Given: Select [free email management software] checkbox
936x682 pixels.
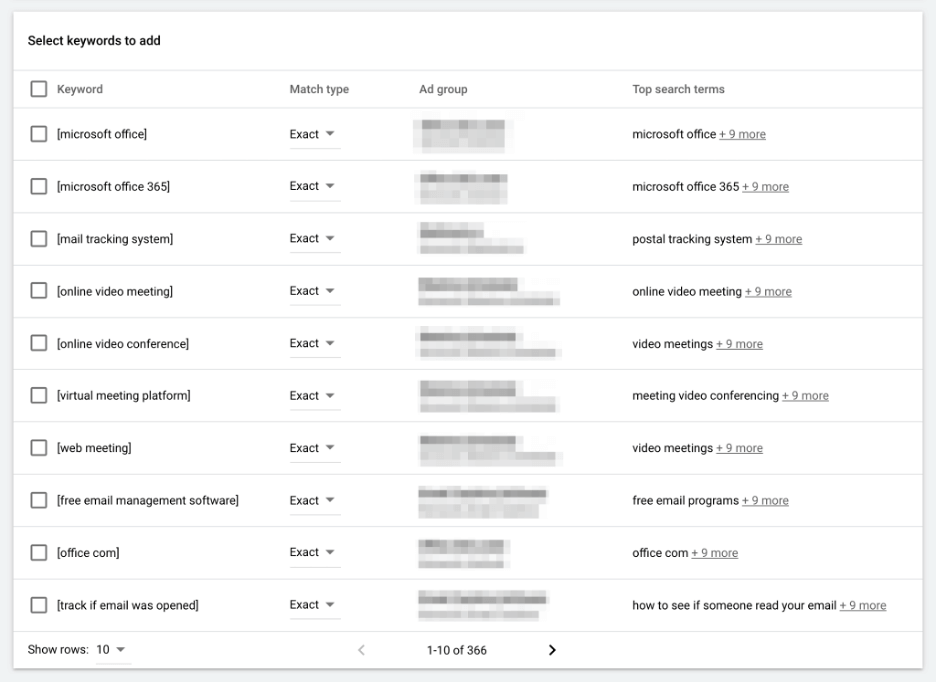Looking at the screenshot, I should point(39,500).
